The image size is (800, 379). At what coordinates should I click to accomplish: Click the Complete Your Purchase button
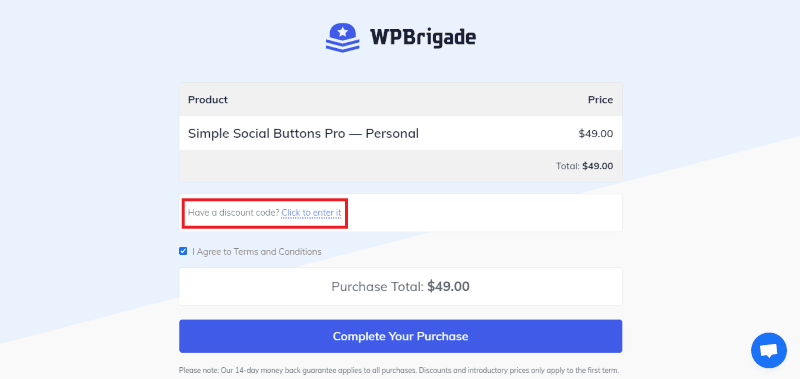click(x=401, y=336)
